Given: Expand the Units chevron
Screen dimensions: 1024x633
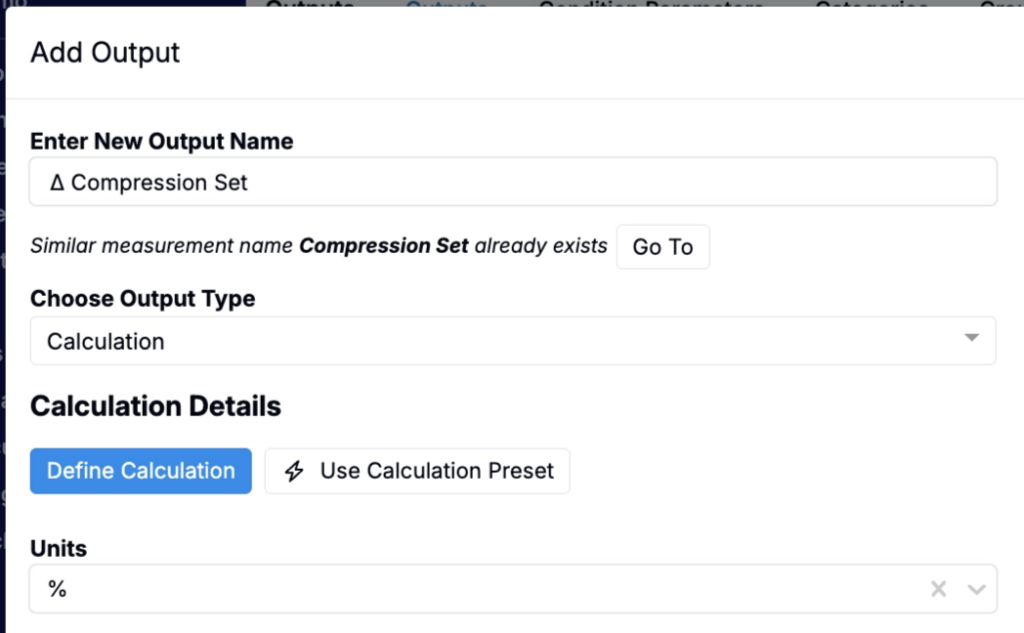Looking at the screenshot, I should point(976,589).
